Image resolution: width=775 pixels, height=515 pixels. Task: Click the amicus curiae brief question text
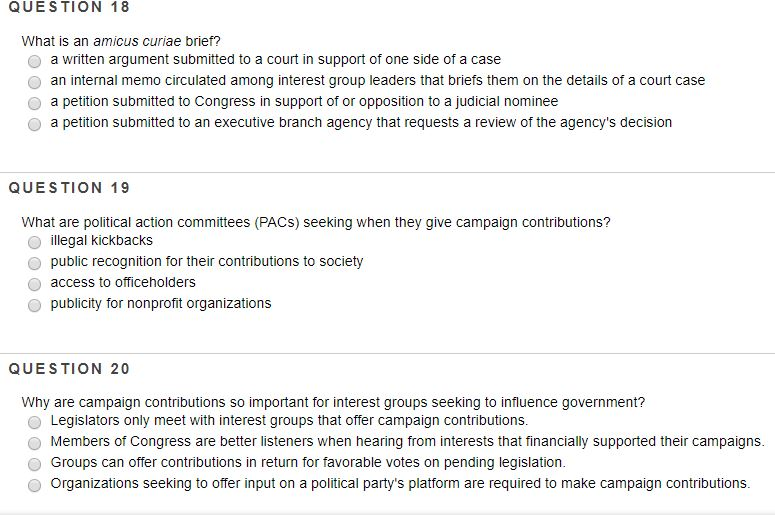point(121,41)
